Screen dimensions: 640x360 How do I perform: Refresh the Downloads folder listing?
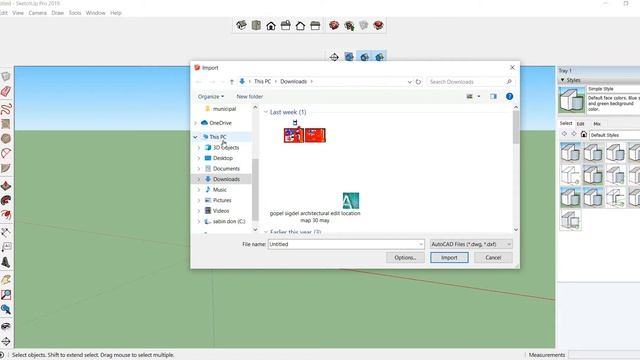[x=418, y=82]
